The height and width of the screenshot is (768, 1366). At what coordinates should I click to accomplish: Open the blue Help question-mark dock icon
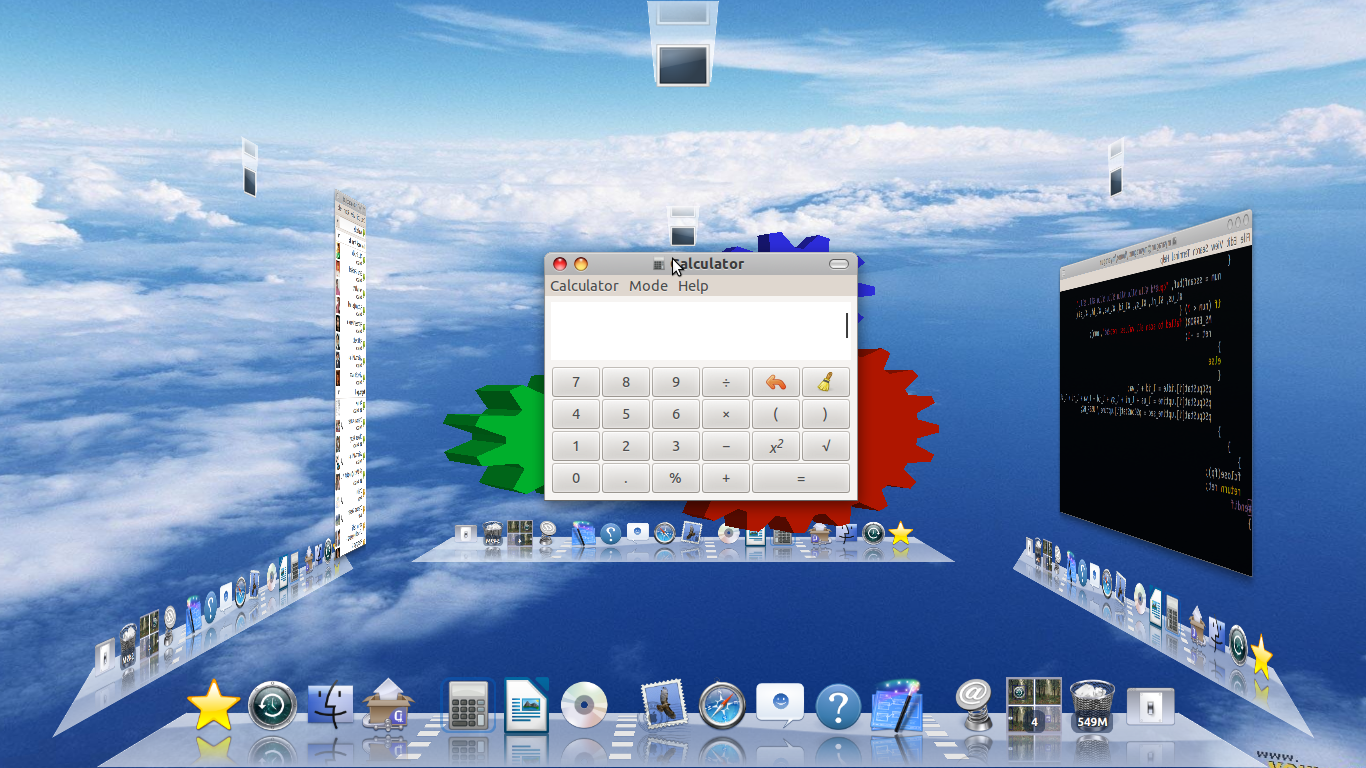(x=838, y=707)
